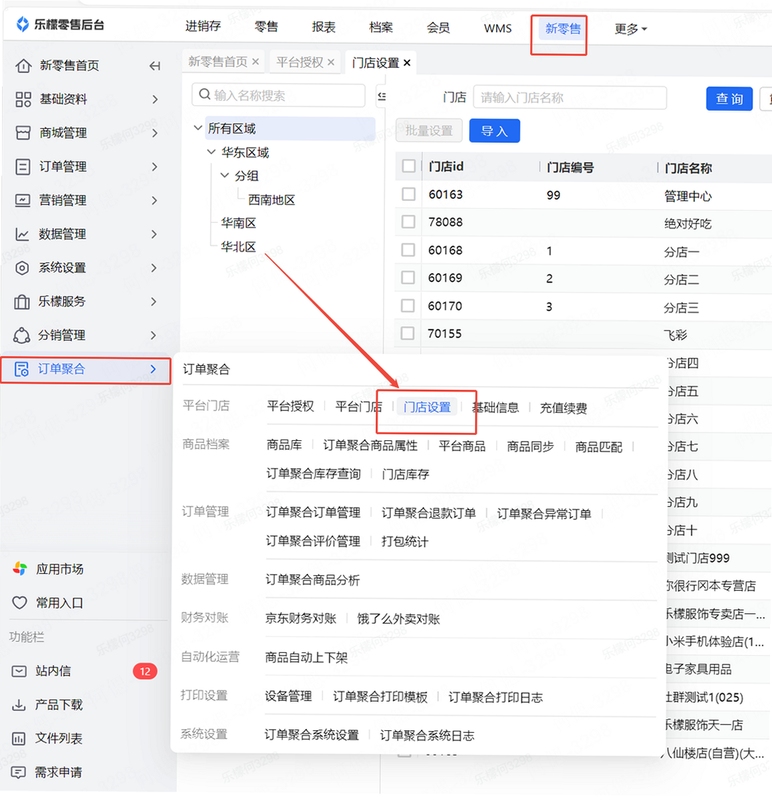Click the 常用入口 heart icon

19,603
